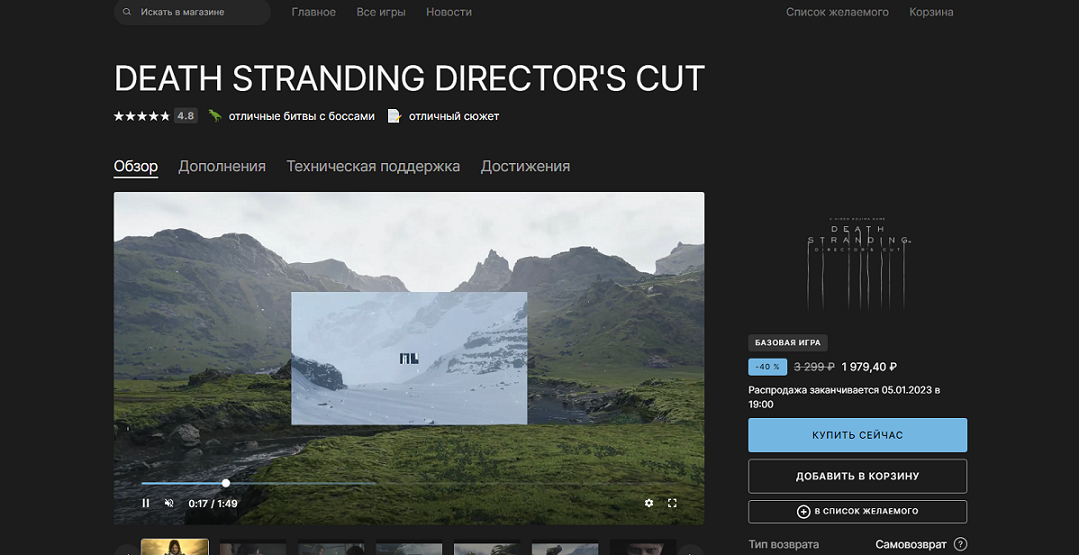Click the 4.8 rating badge

[x=186, y=116]
